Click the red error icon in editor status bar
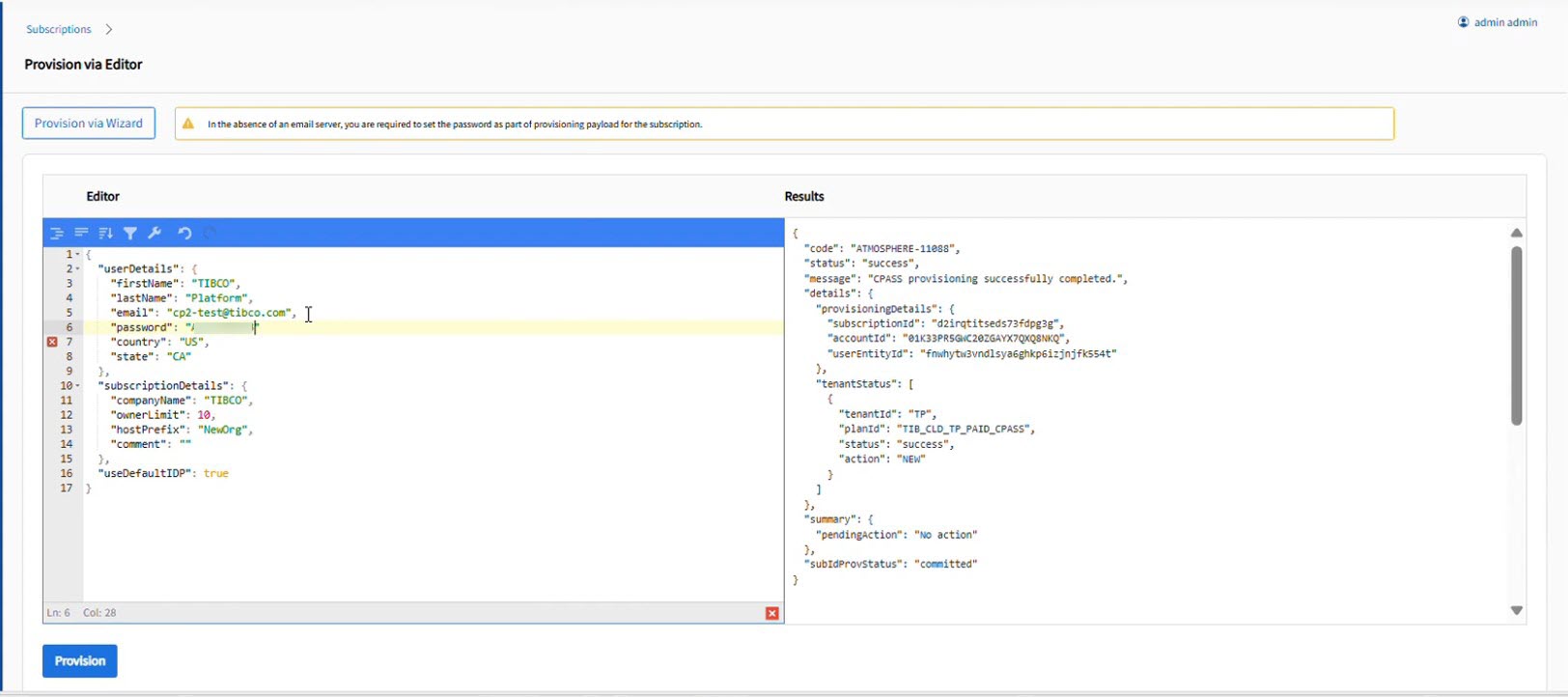This screenshot has height=697, width=1568. [x=771, y=613]
